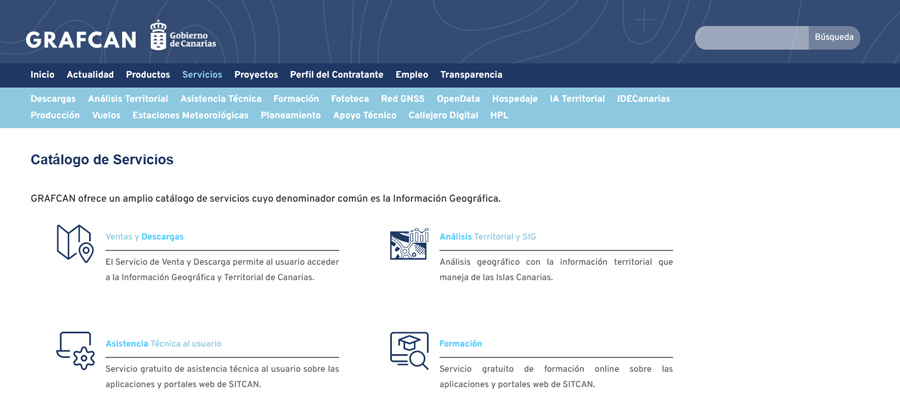Open the Callejero Digital submenu link

click(444, 115)
